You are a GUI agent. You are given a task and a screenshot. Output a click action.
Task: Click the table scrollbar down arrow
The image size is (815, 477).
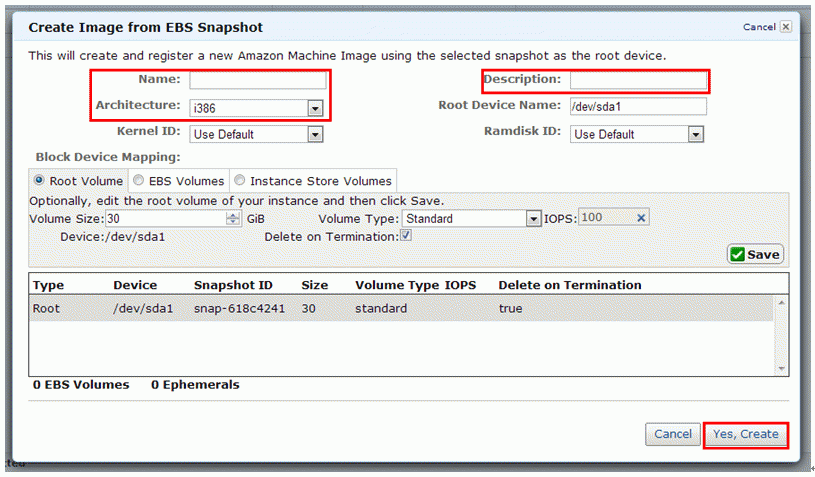(x=781, y=369)
